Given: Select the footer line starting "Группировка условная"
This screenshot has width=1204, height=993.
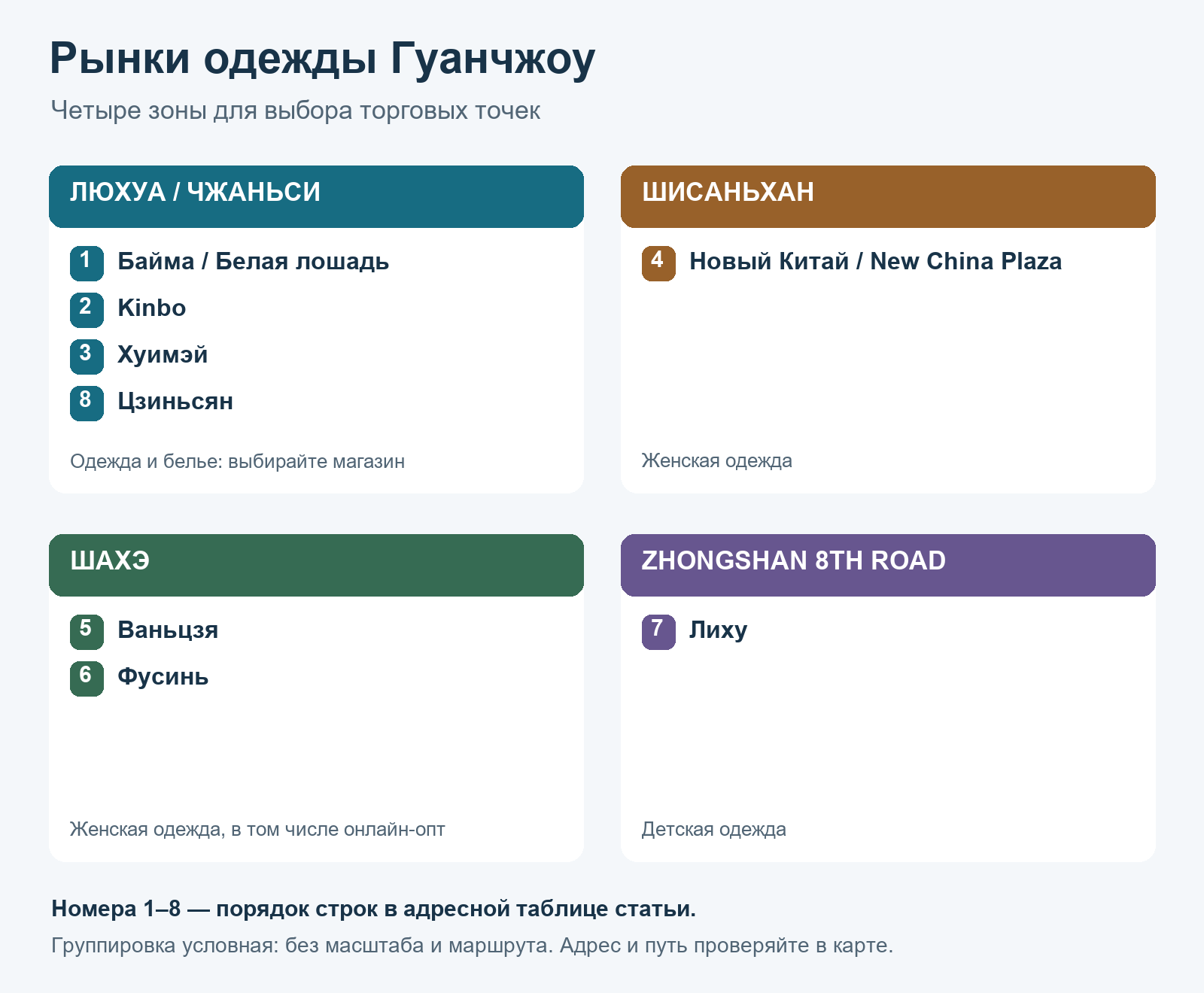Looking at the screenshot, I should click(x=472, y=945).
